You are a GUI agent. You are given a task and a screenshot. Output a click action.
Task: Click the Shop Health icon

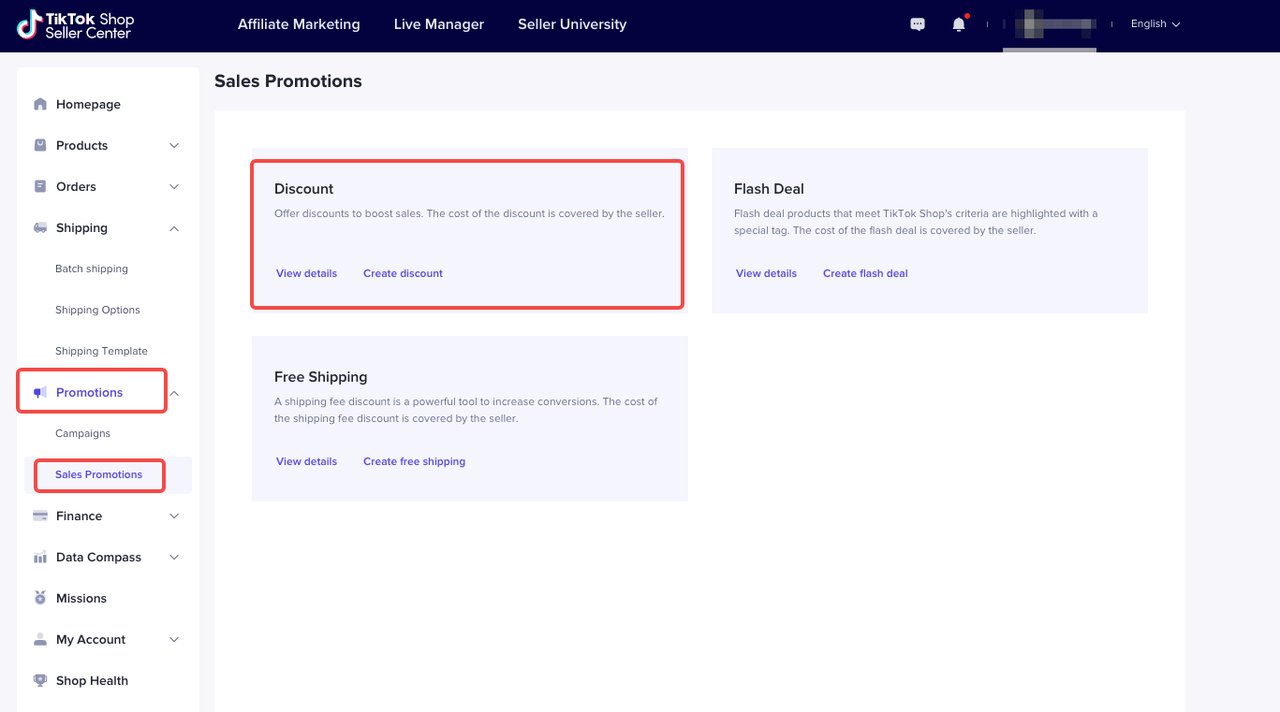40,680
